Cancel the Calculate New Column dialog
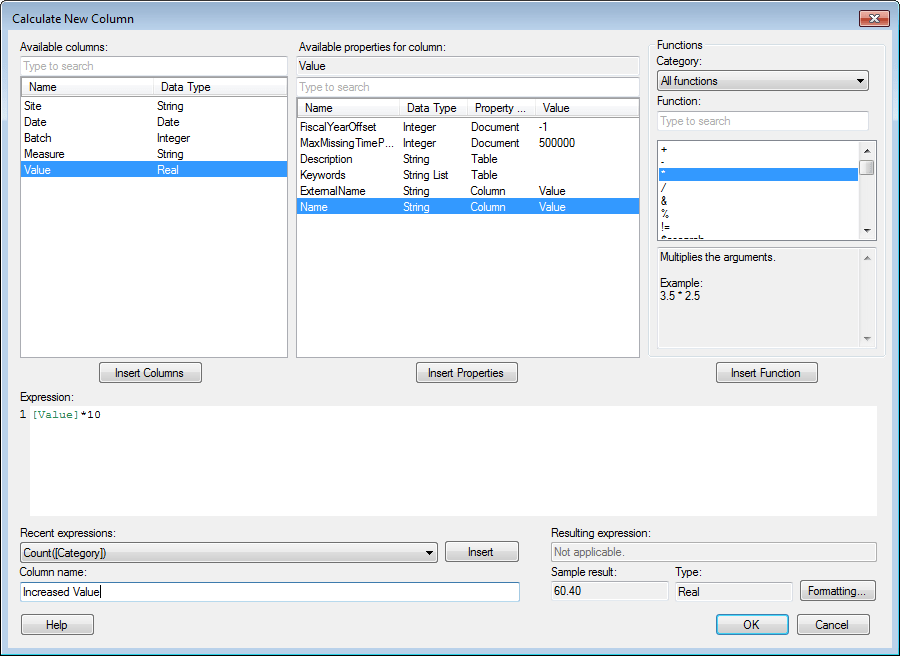The width and height of the screenshot is (900, 656). click(833, 624)
